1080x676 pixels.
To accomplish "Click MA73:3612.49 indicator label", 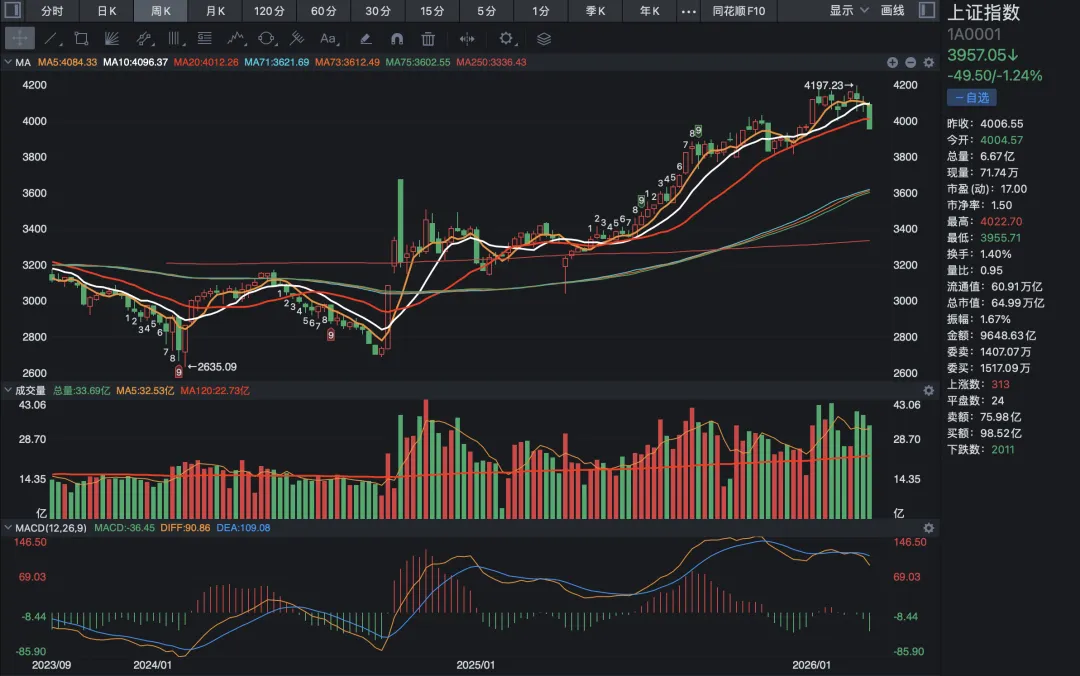I will (347, 62).
